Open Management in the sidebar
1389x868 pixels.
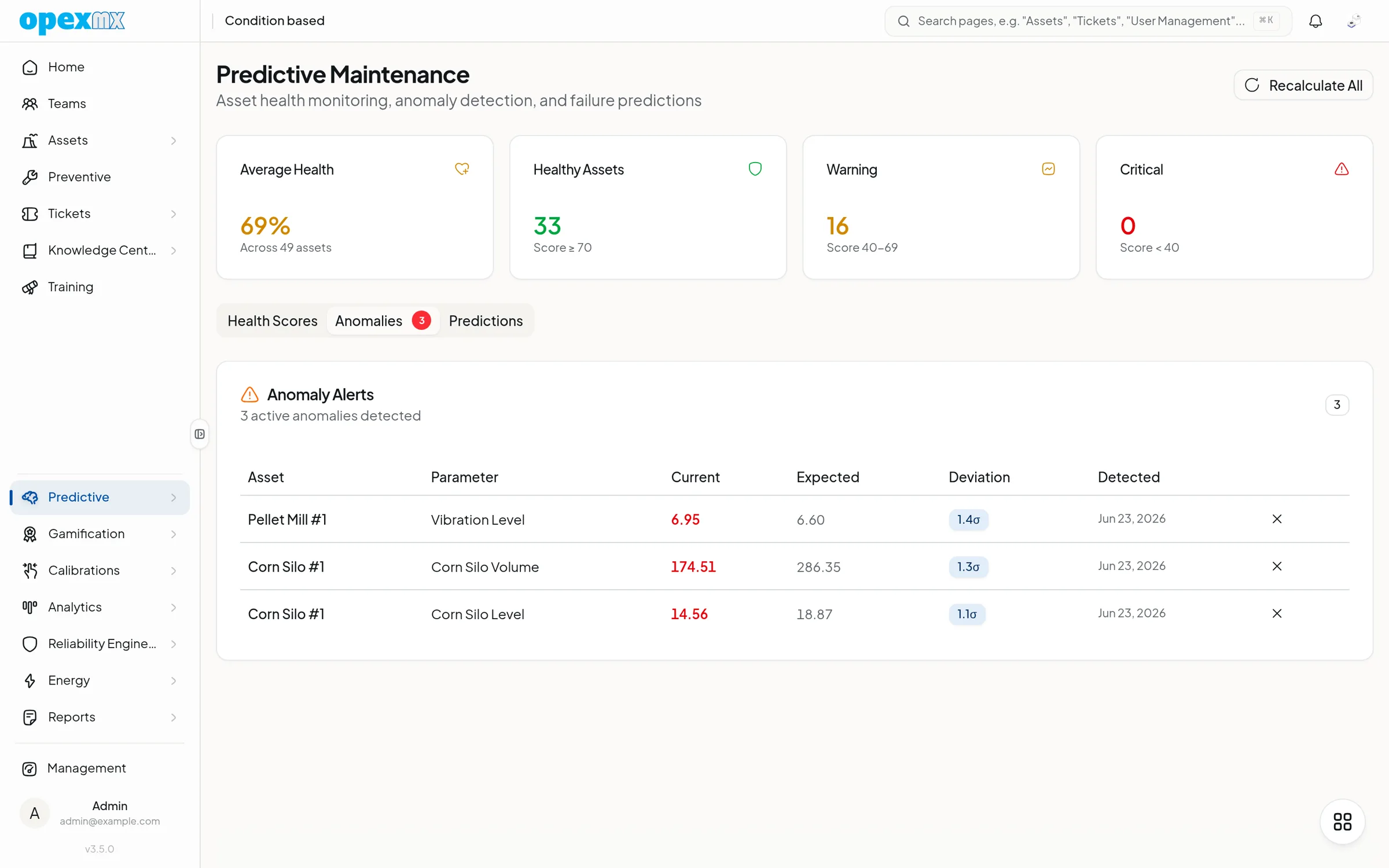[100, 768]
